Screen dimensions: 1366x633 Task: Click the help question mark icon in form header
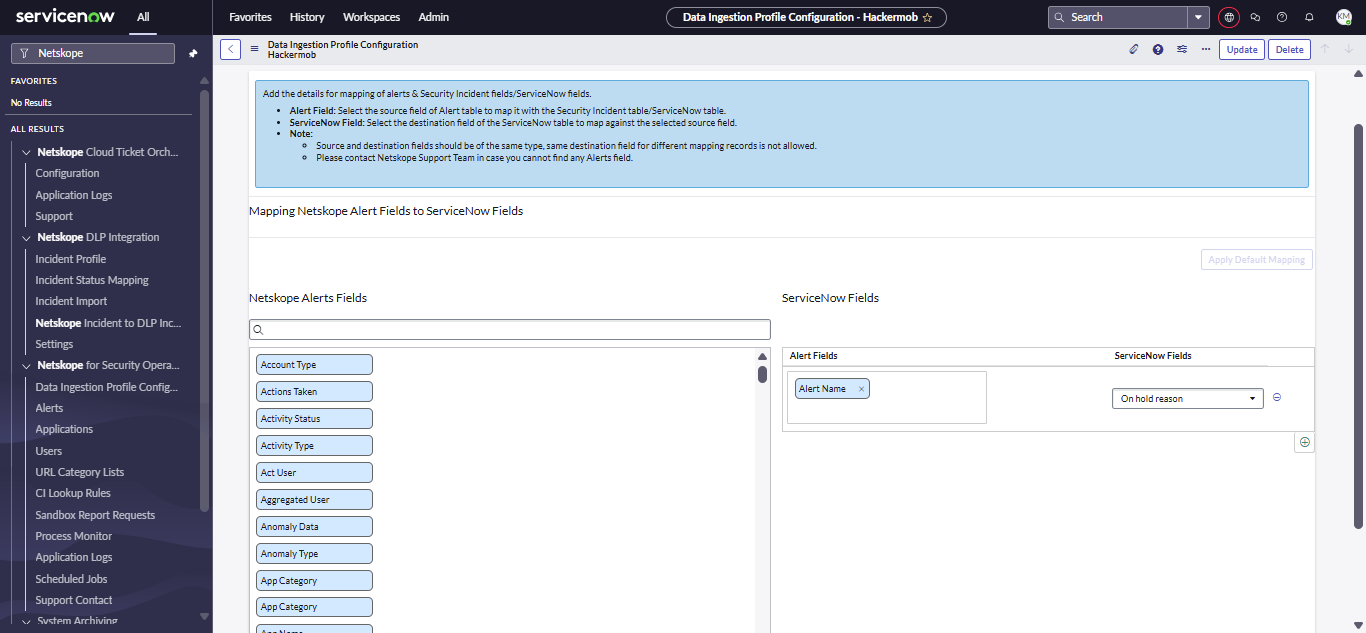pyautogui.click(x=1158, y=49)
